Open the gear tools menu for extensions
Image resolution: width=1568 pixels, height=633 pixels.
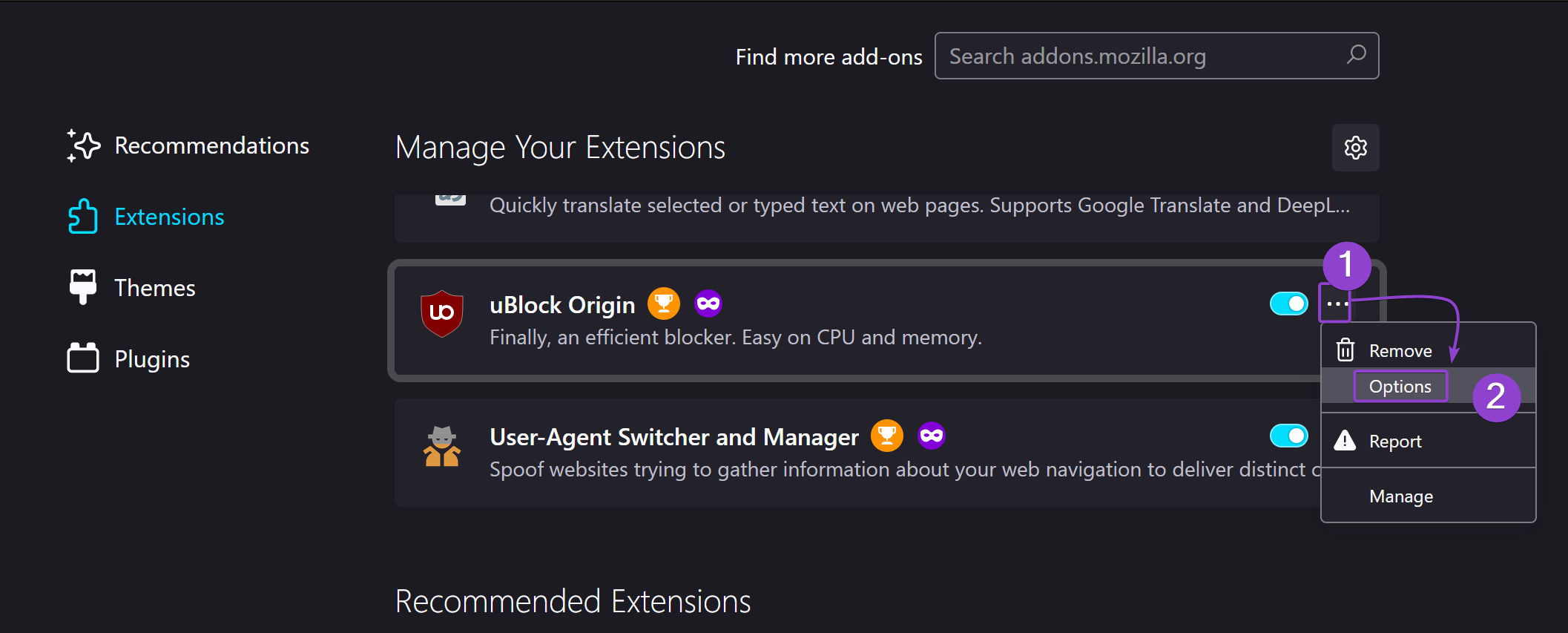click(x=1355, y=148)
